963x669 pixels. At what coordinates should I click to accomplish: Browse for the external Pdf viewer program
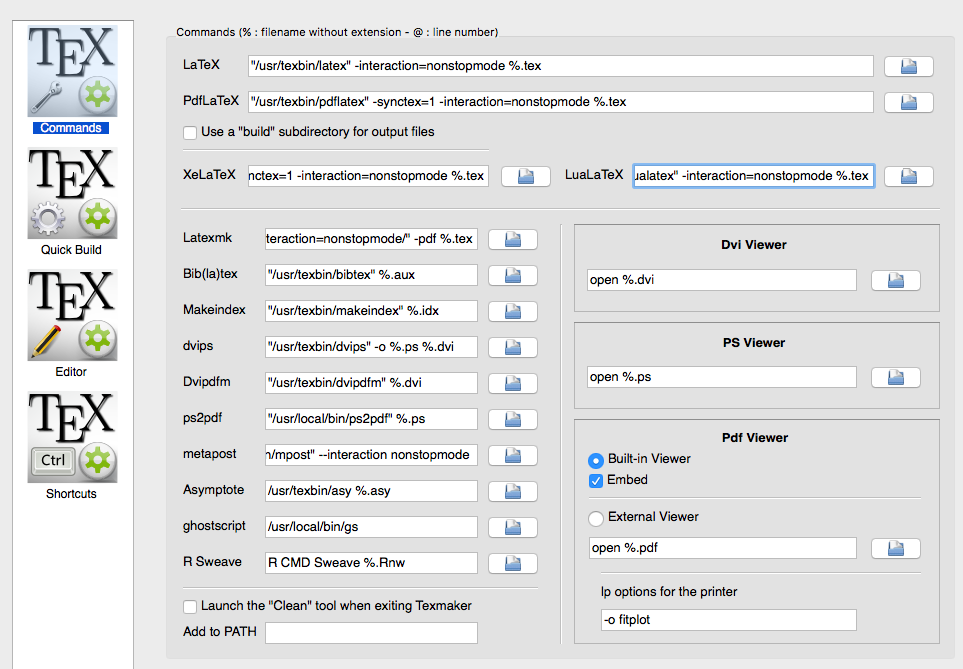(895, 549)
